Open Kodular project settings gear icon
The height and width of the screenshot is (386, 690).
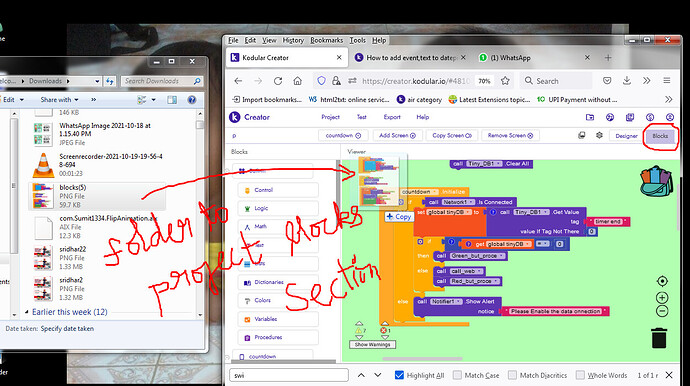tap(599, 136)
